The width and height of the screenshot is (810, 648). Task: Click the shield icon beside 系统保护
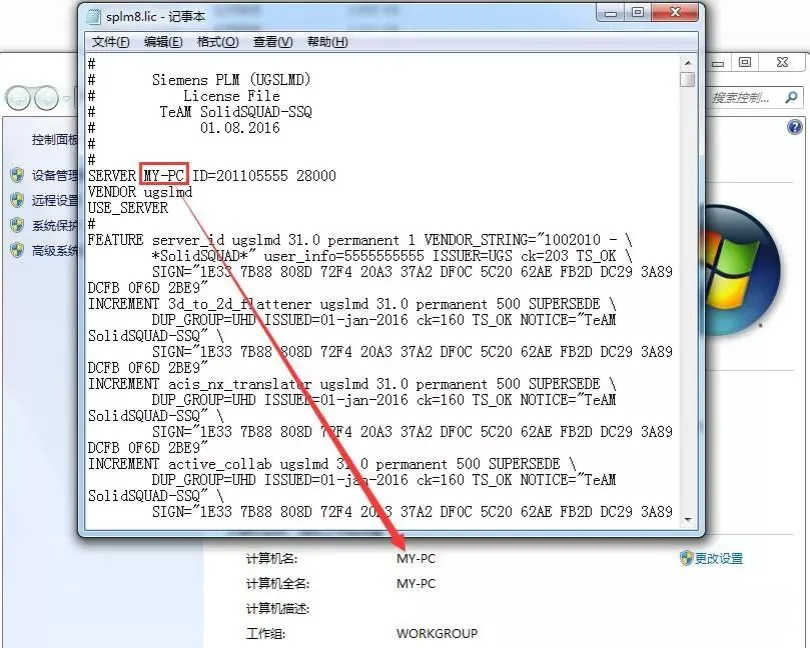(17, 225)
